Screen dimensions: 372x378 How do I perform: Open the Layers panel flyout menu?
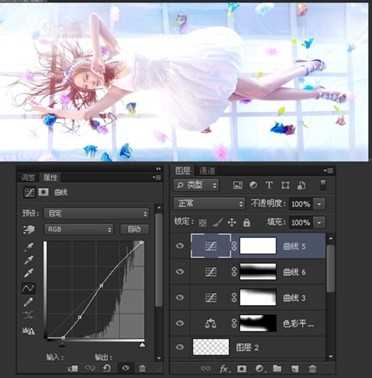(328, 171)
